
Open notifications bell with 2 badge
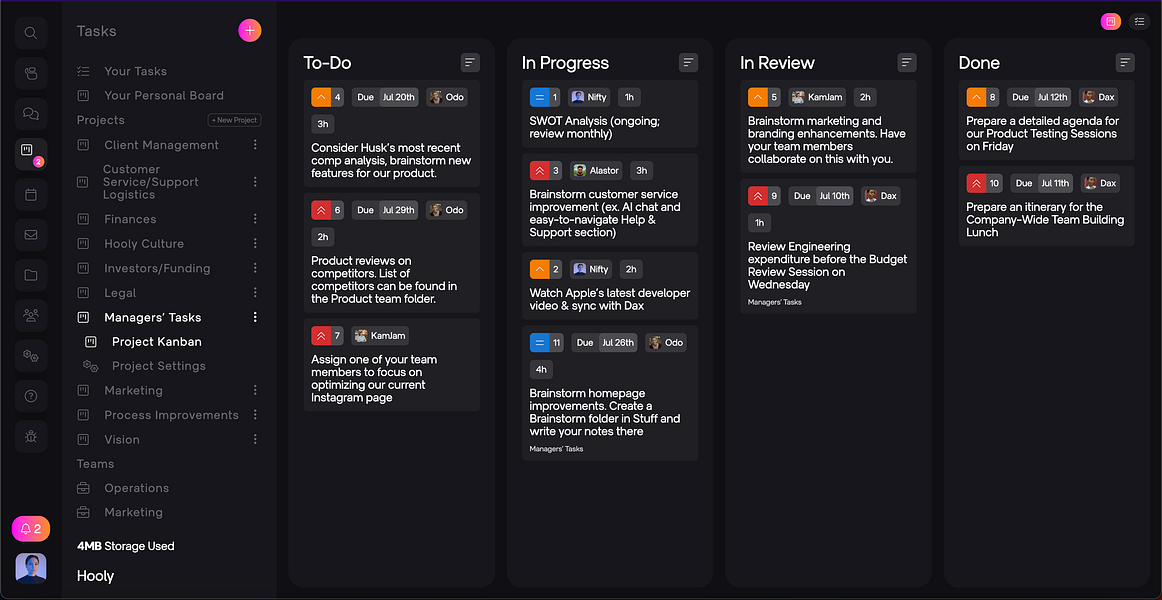pos(31,529)
